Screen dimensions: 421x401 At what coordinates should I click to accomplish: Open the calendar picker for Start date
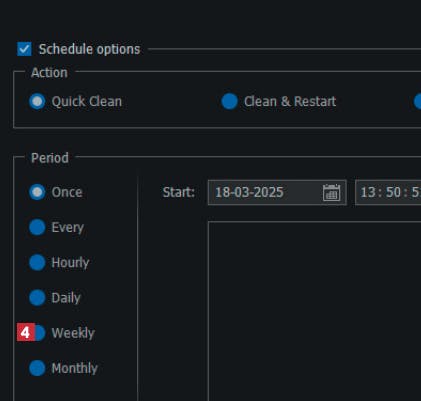pyautogui.click(x=331, y=192)
